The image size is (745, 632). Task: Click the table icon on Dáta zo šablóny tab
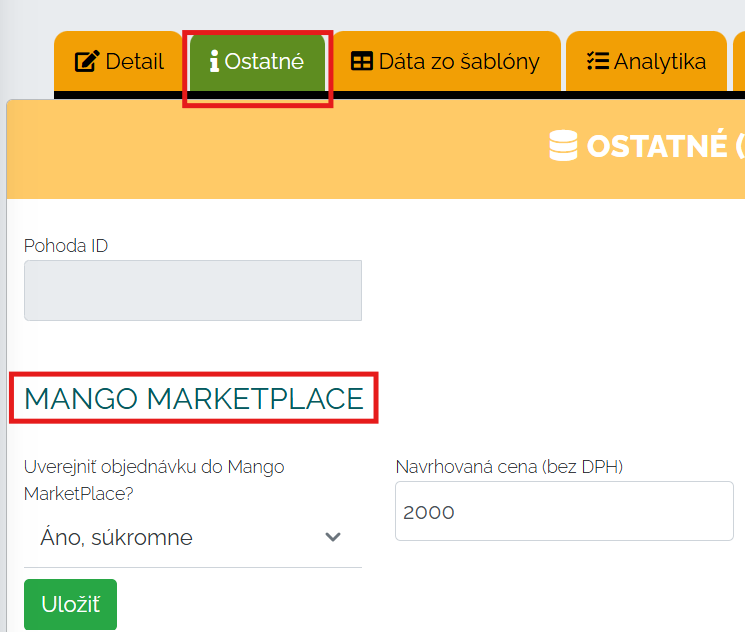click(361, 62)
